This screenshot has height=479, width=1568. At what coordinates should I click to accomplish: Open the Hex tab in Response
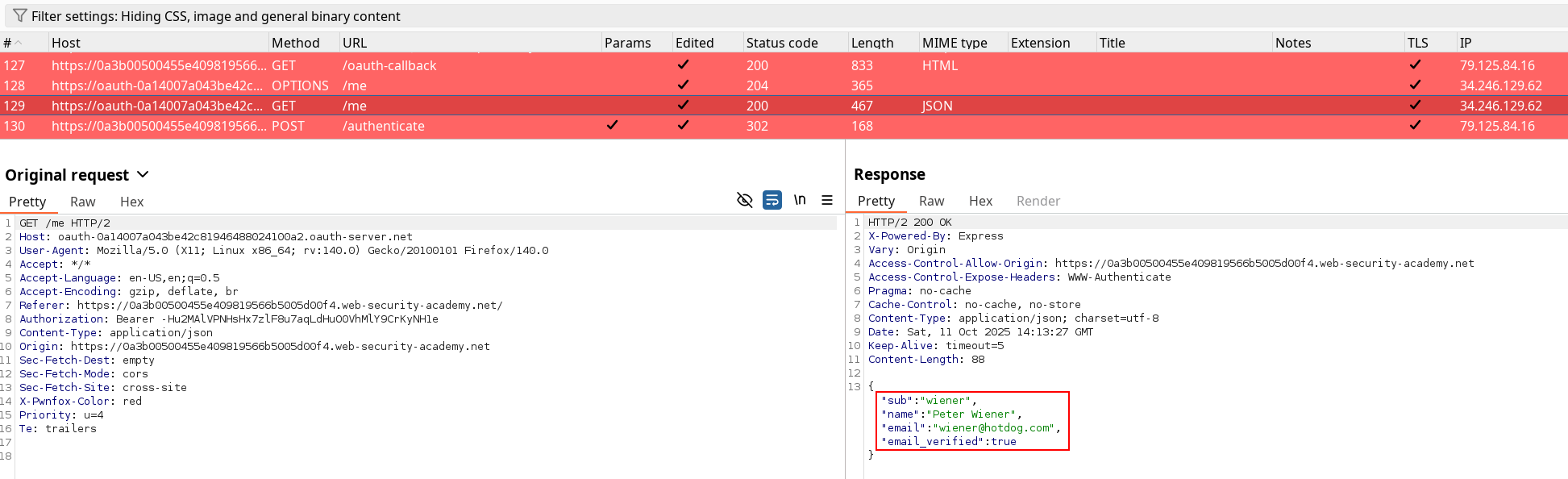(980, 202)
